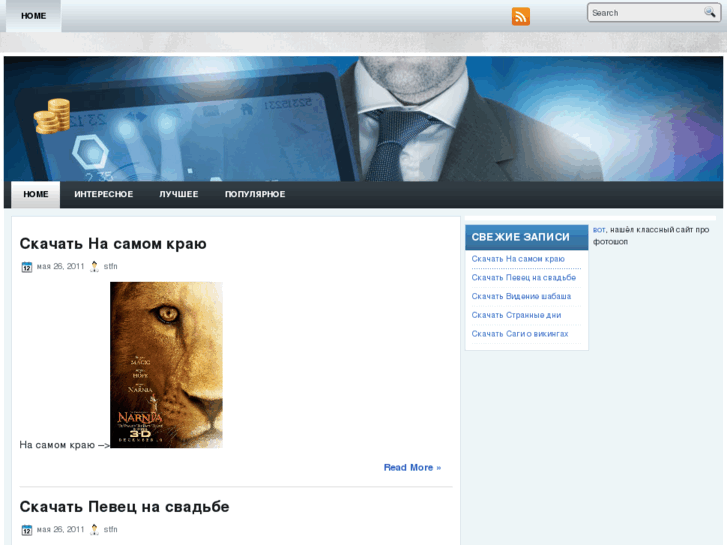Open sidebar link 'Скачать Певец на свадьбе'
The image size is (727, 545).
coord(523,277)
